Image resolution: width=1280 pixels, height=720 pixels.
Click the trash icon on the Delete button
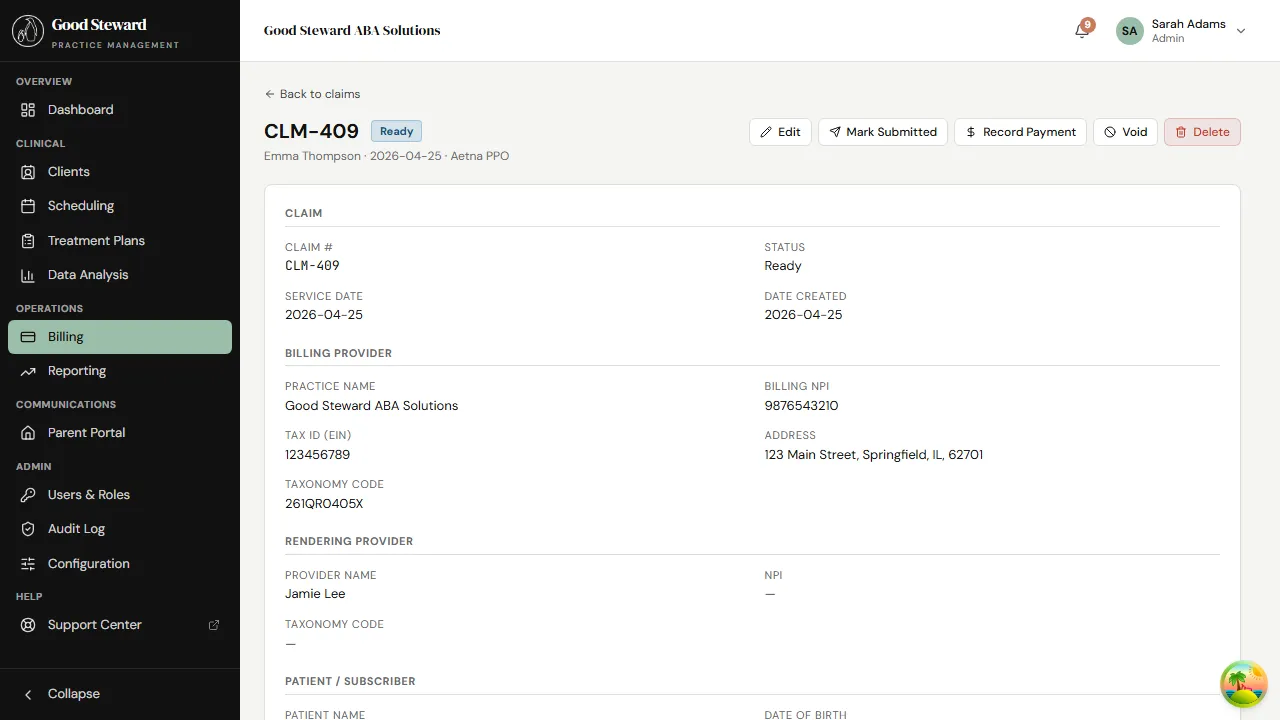[x=1180, y=132]
